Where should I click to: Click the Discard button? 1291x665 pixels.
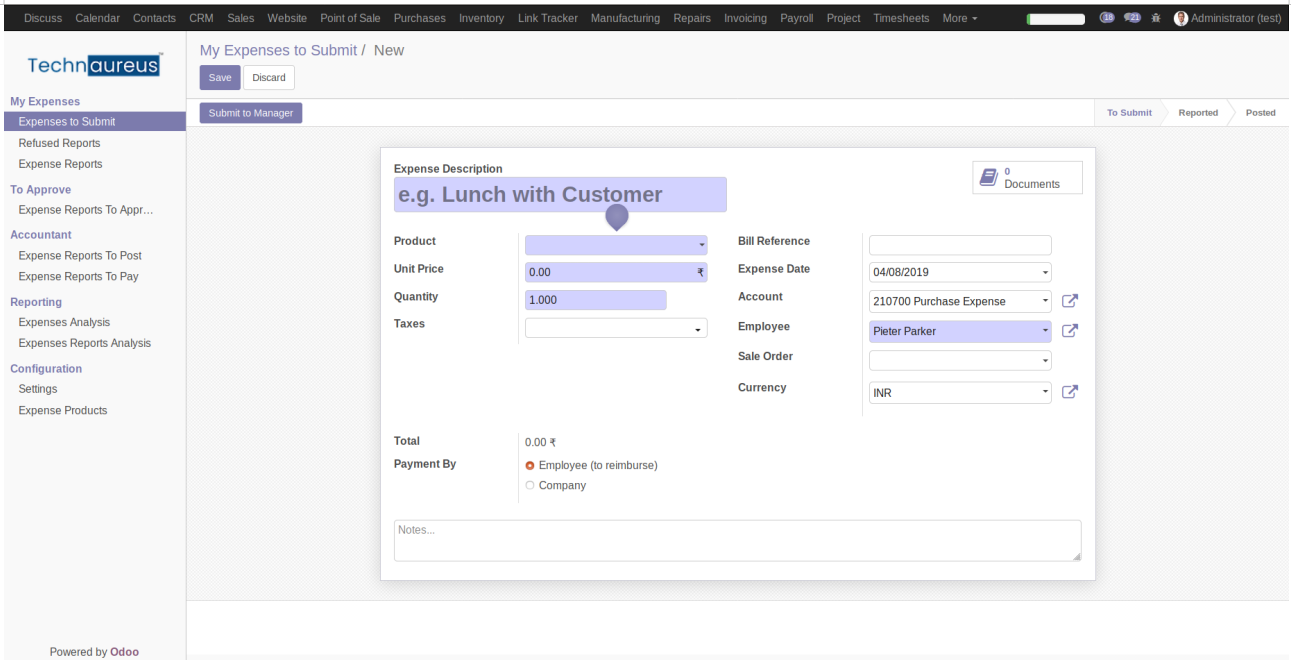click(269, 77)
